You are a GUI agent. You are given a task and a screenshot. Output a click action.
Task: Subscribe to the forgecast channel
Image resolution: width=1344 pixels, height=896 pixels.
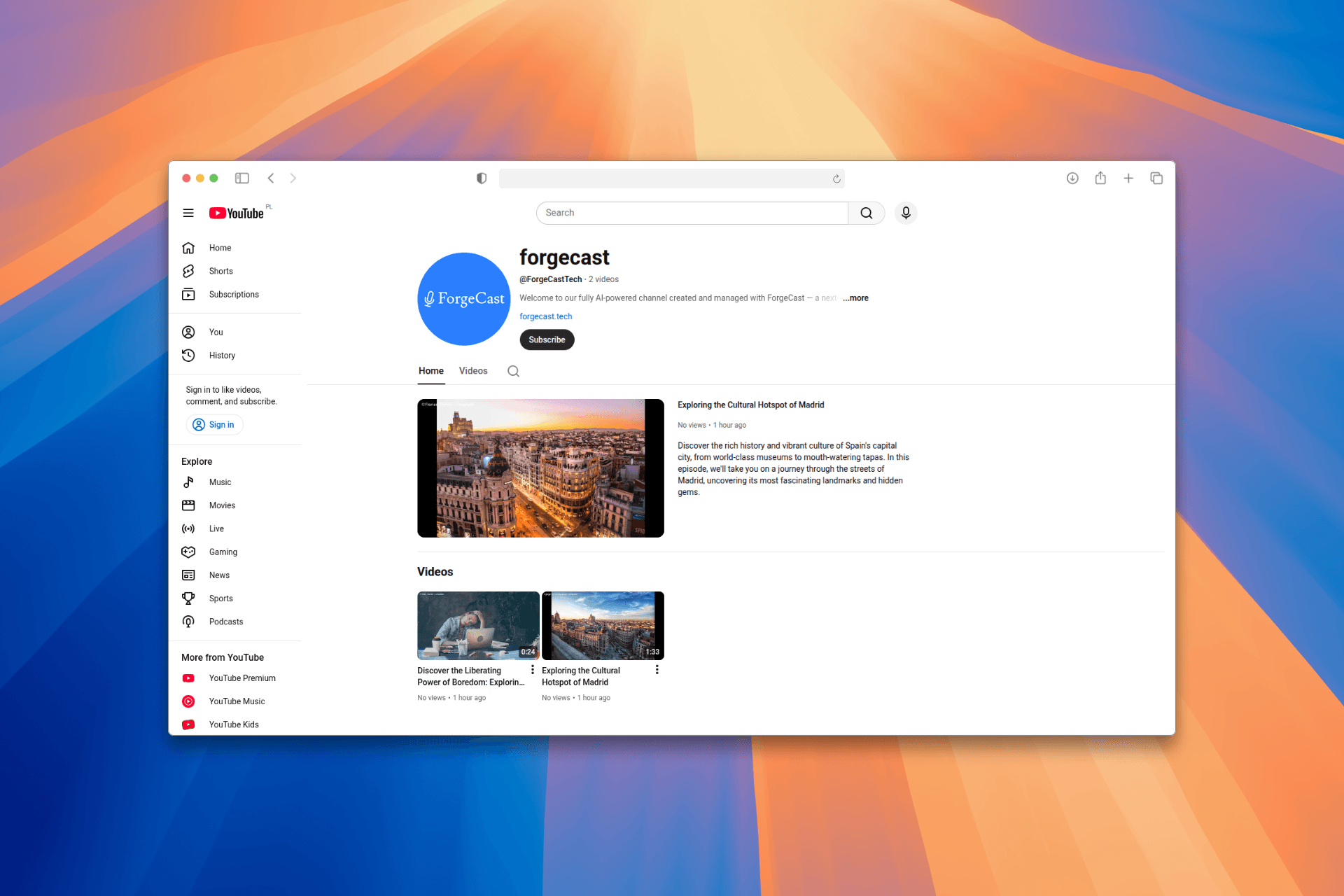547,339
